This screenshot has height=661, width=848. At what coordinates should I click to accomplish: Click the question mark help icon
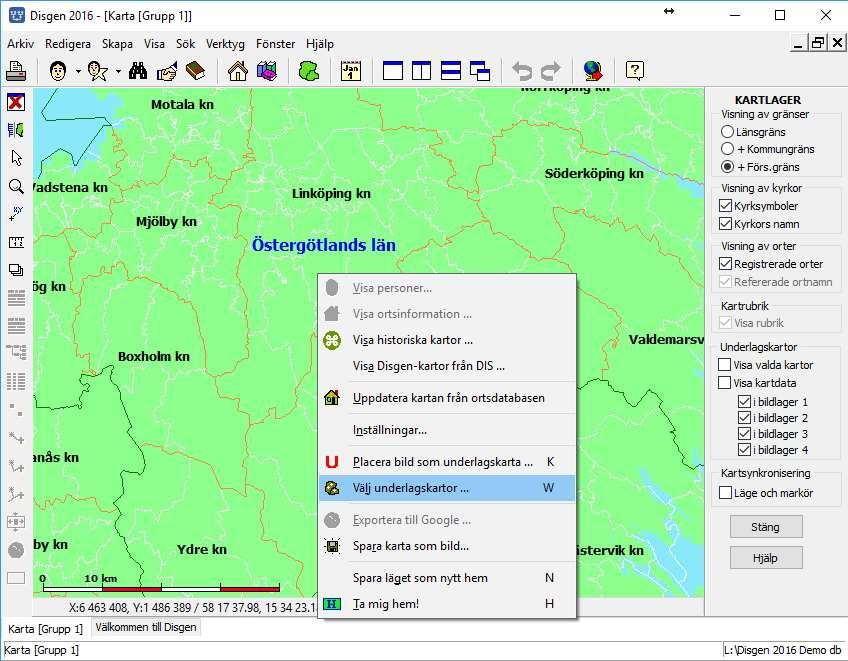[x=635, y=71]
